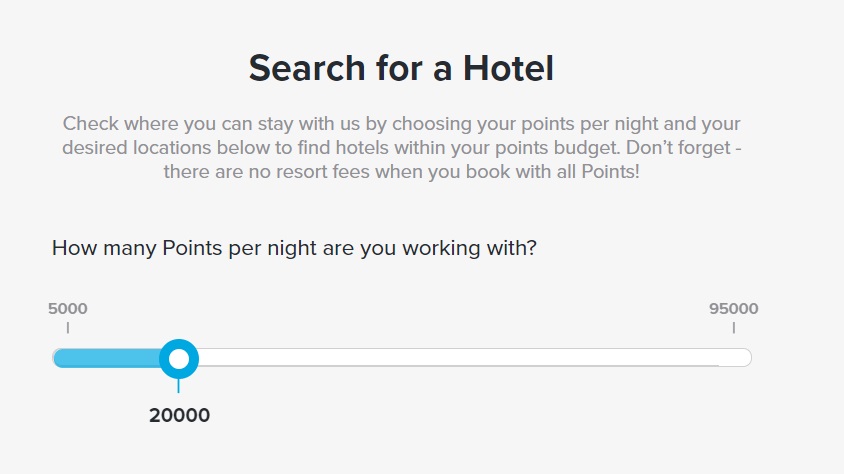Click the blue circular slider handle

coord(179,357)
